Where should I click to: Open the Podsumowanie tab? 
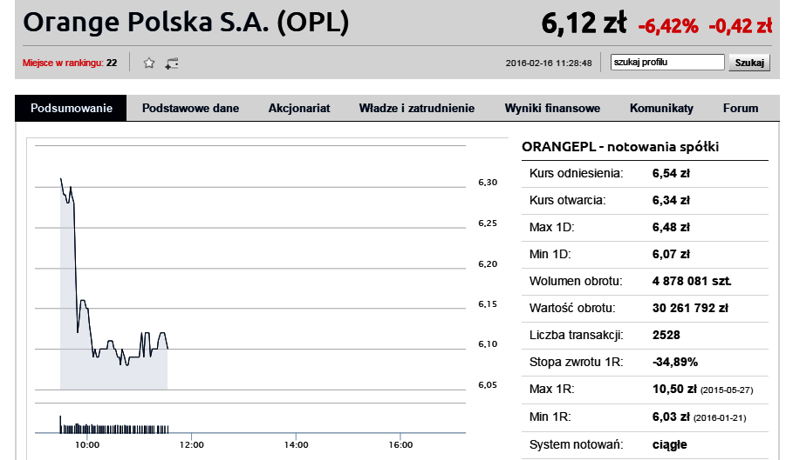click(71, 108)
